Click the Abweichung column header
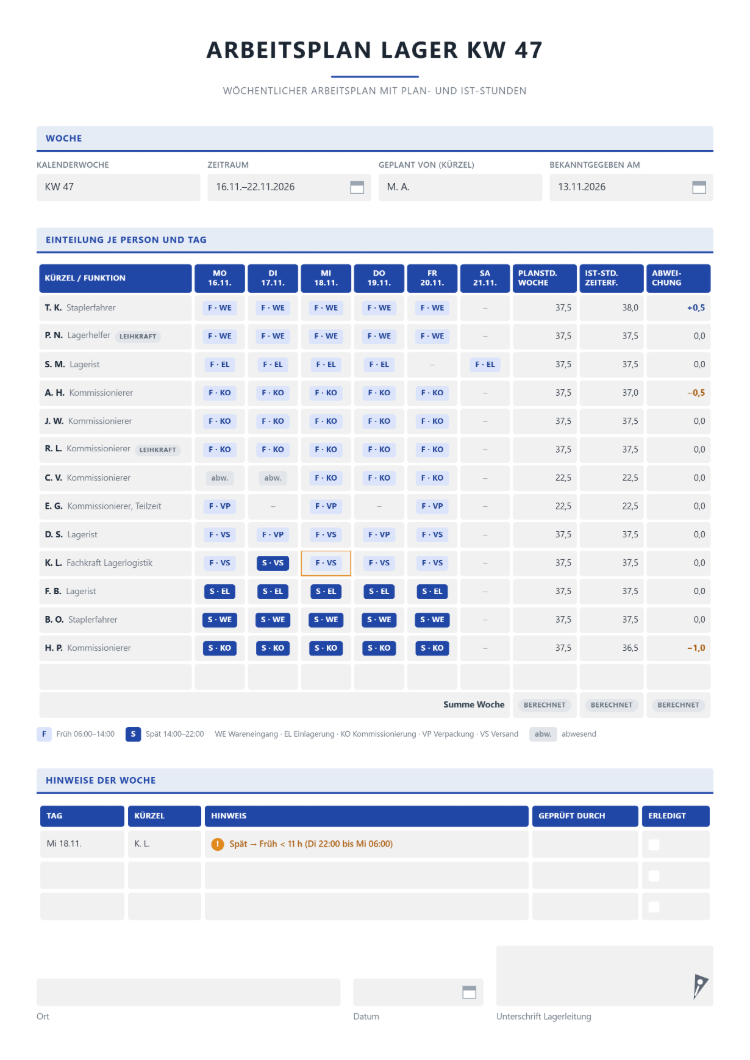This screenshot has width=750, height=1060. click(678, 279)
